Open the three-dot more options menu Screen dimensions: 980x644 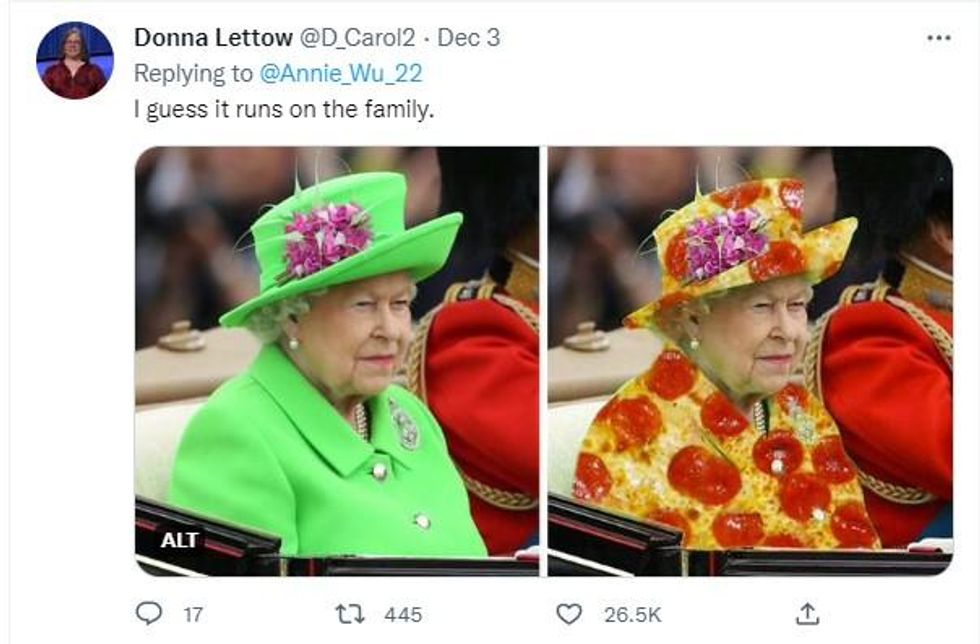point(938,38)
